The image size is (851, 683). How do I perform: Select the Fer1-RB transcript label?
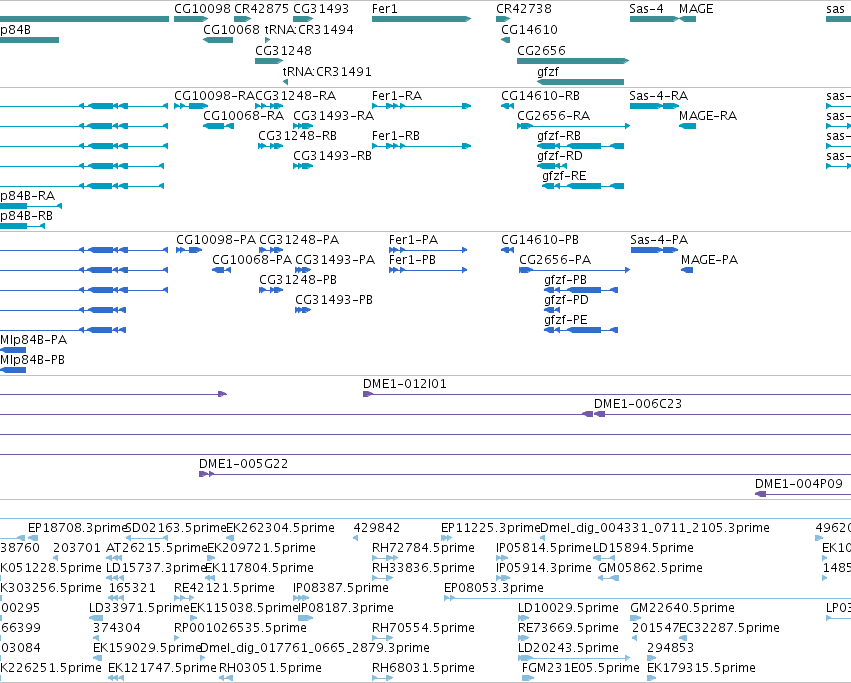coord(396,136)
